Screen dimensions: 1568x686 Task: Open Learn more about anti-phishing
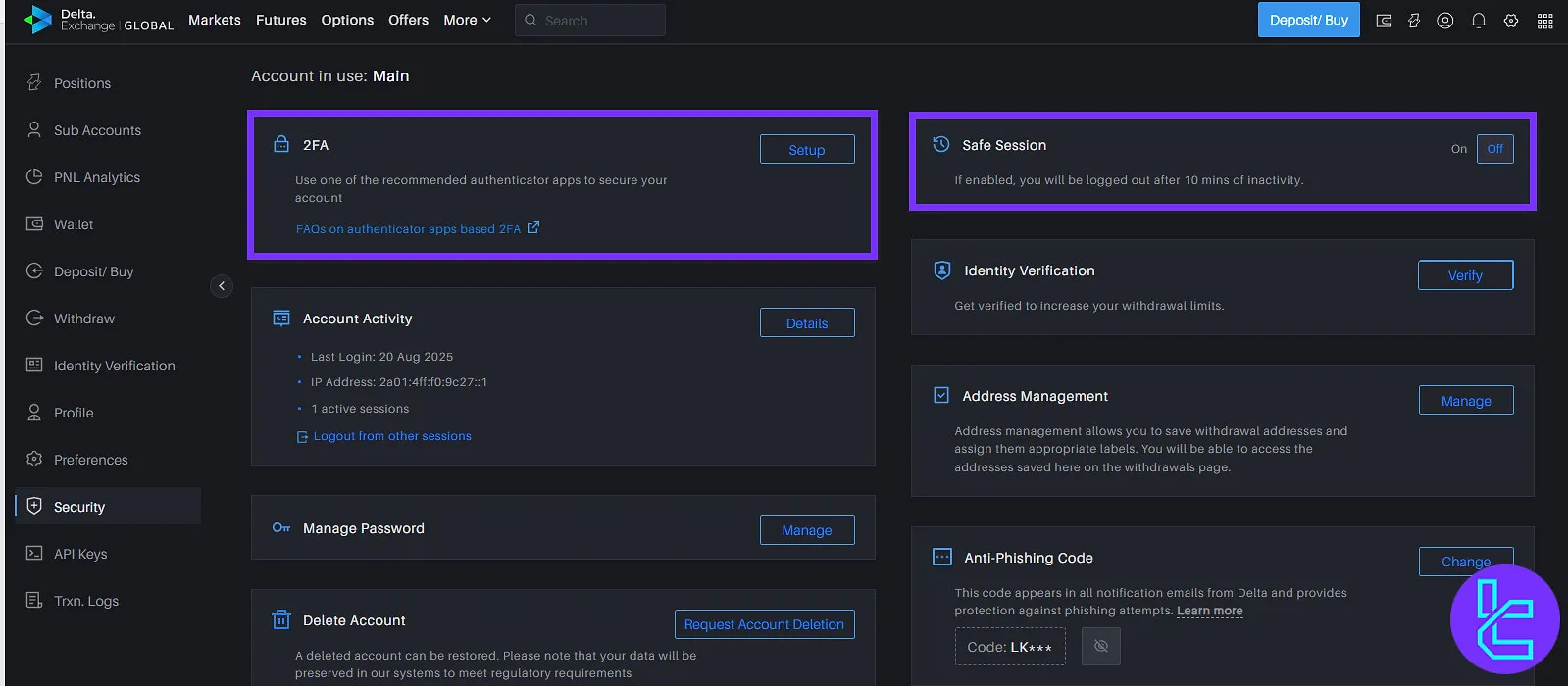pyautogui.click(x=1210, y=611)
